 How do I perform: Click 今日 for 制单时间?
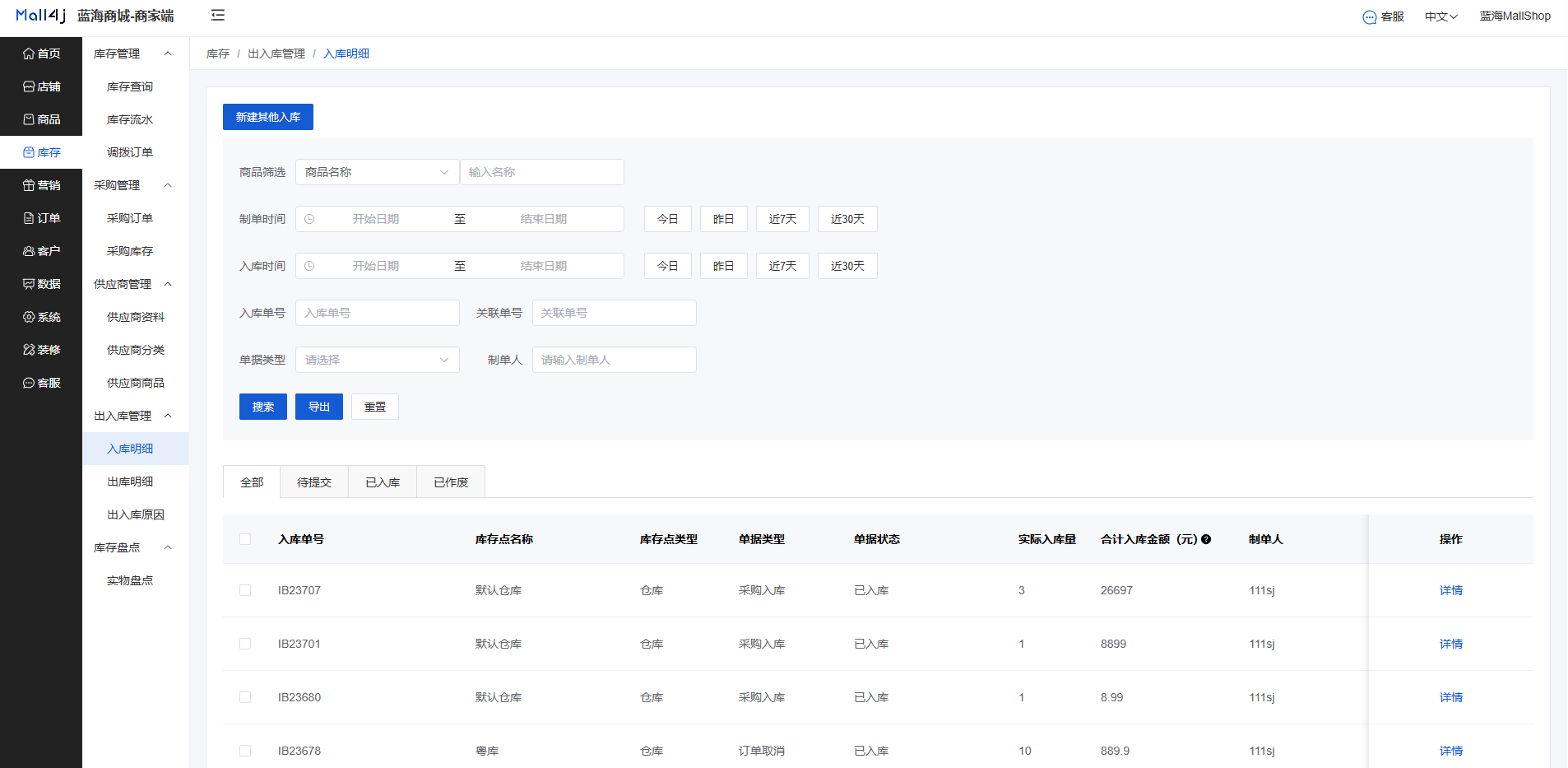pyautogui.click(x=668, y=219)
